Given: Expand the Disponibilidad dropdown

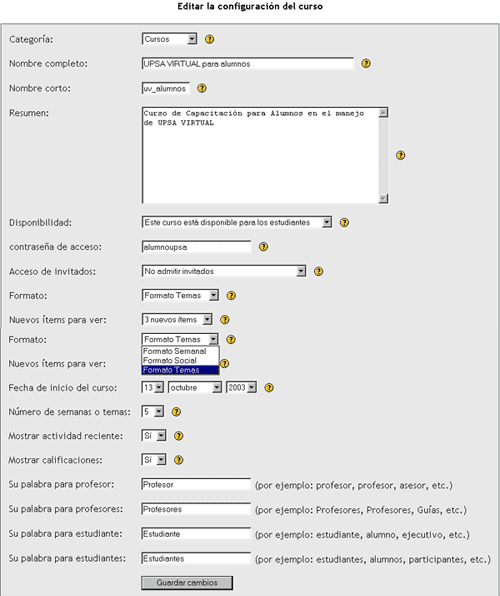Looking at the screenshot, I should 237,222.
